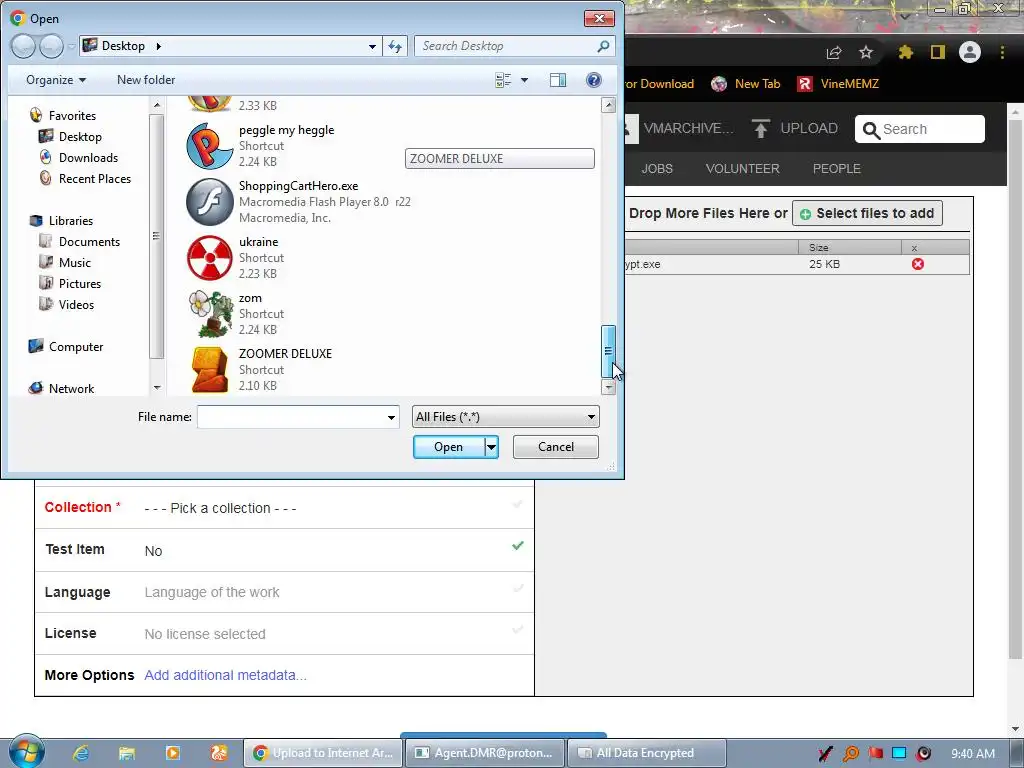Viewport: 1024px width, 768px height.
Task: Click the Forward navigation button
Action: (51, 46)
